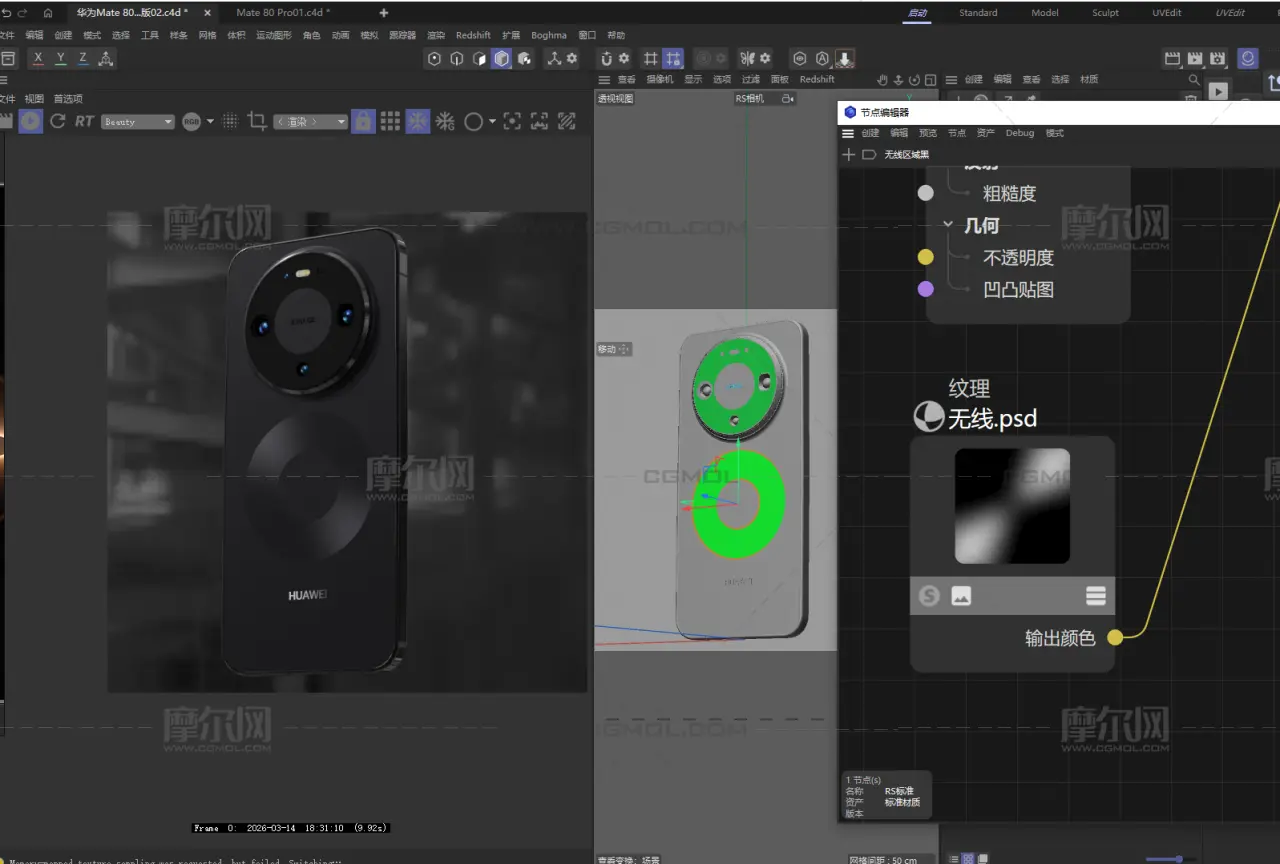Image resolution: width=1280 pixels, height=864 pixels.
Task: Click the search icon in the object manager
Action: point(1193,79)
